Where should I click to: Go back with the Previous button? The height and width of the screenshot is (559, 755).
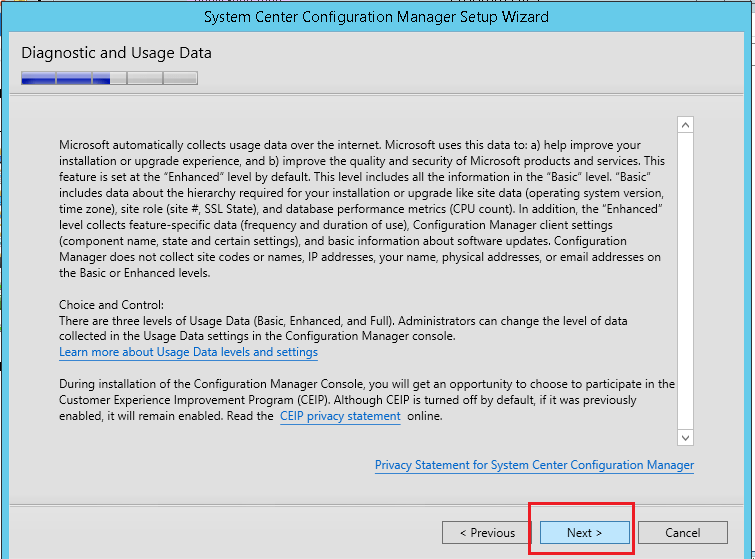487,533
